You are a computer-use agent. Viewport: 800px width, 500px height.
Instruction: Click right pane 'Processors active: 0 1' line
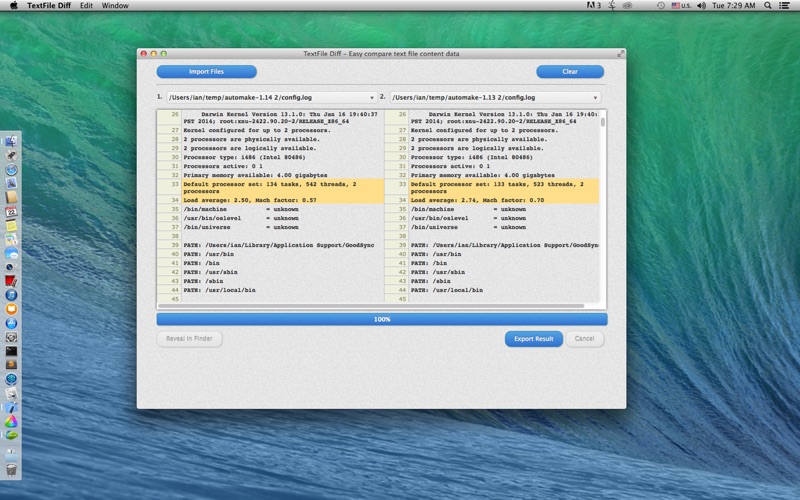(450, 166)
